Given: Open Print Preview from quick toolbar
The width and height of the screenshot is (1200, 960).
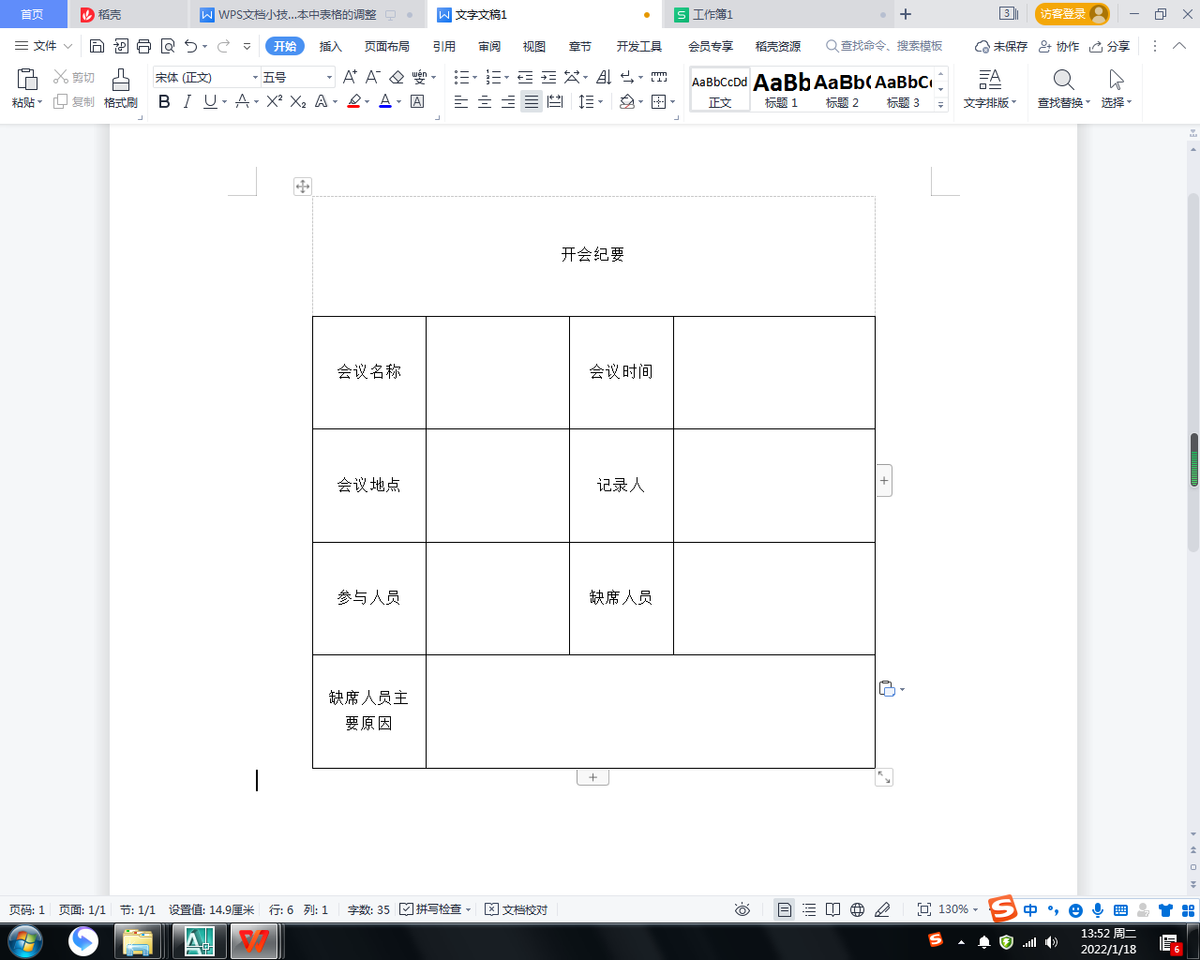Looking at the screenshot, I should click(167, 46).
